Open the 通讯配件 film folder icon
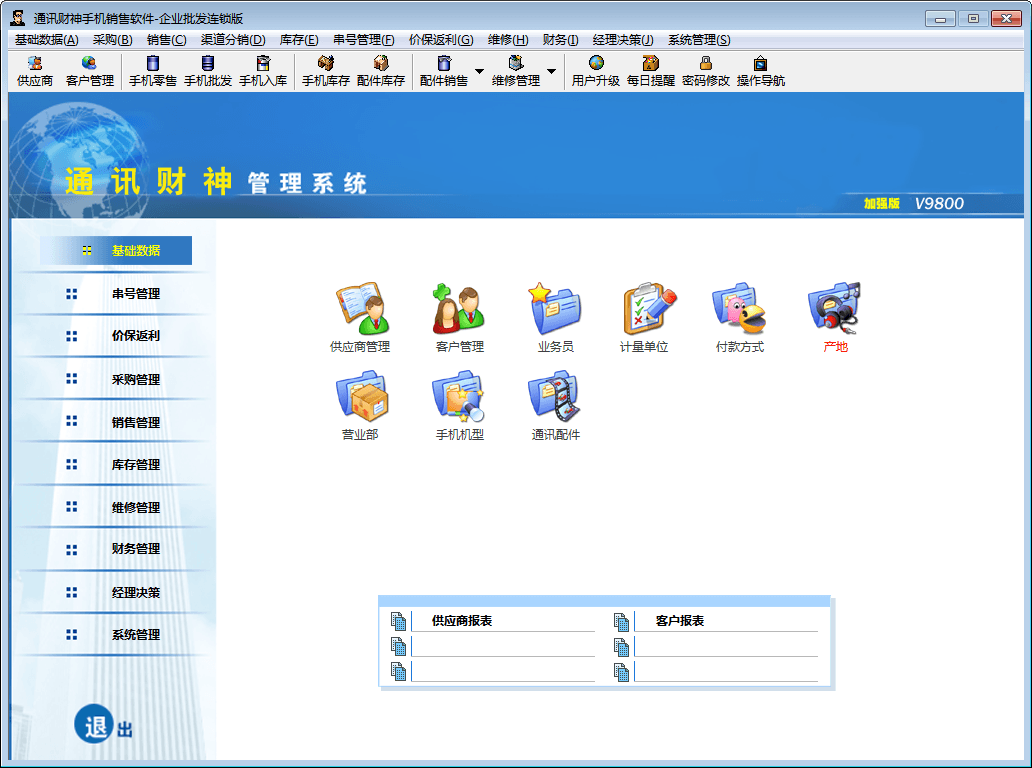Screen dimensions: 1032x768 (555, 397)
